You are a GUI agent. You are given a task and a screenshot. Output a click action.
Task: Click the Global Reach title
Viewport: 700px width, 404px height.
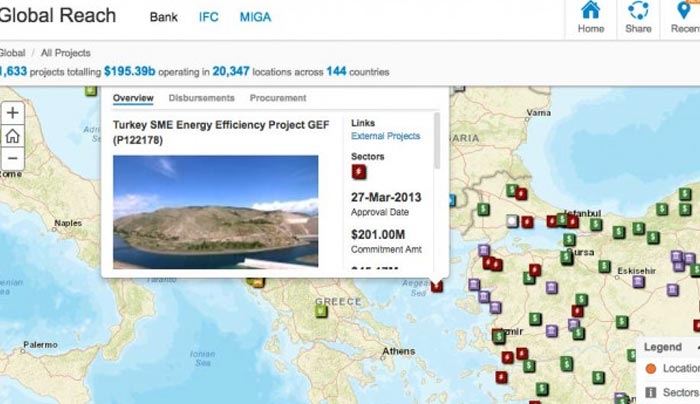point(58,16)
